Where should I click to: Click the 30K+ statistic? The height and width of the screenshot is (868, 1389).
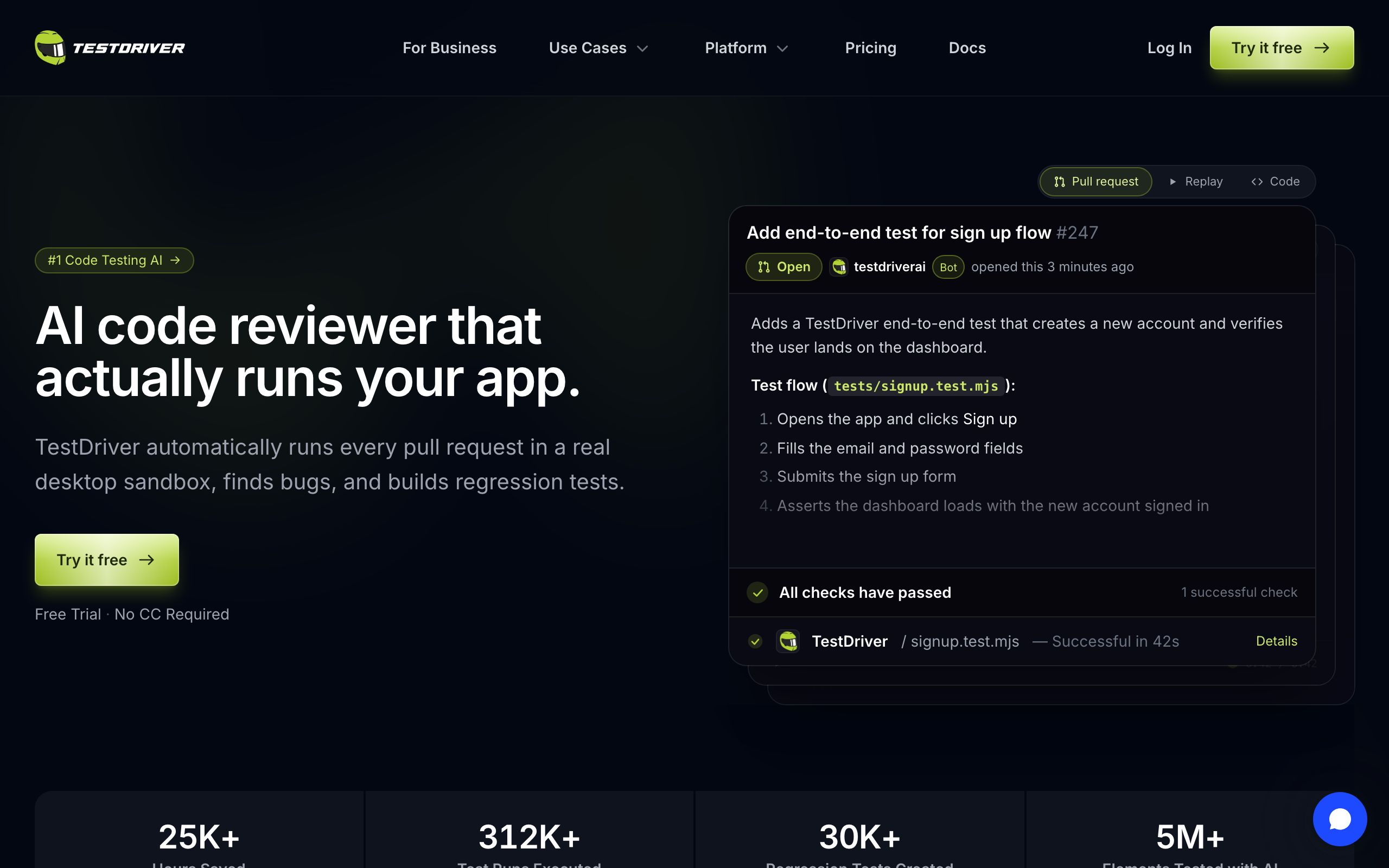click(x=859, y=837)
